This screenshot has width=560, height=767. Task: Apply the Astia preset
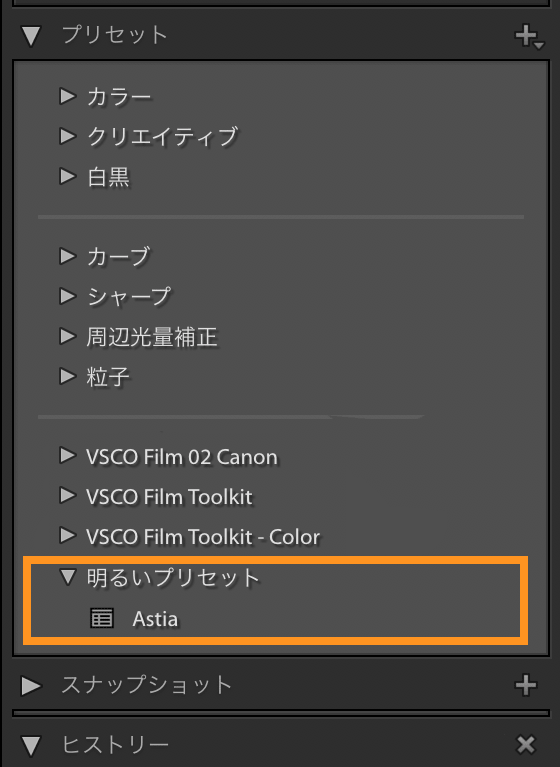pyautogui.click(x=155, y=619)
